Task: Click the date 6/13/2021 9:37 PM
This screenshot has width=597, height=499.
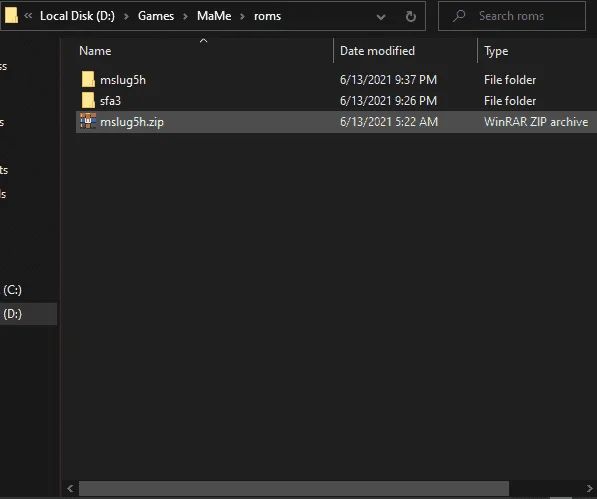Action: pos(388,80)
